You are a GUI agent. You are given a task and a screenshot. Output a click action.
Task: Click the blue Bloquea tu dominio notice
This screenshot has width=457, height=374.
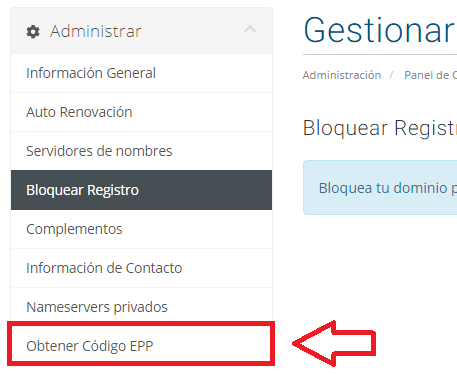click(380, 188)
